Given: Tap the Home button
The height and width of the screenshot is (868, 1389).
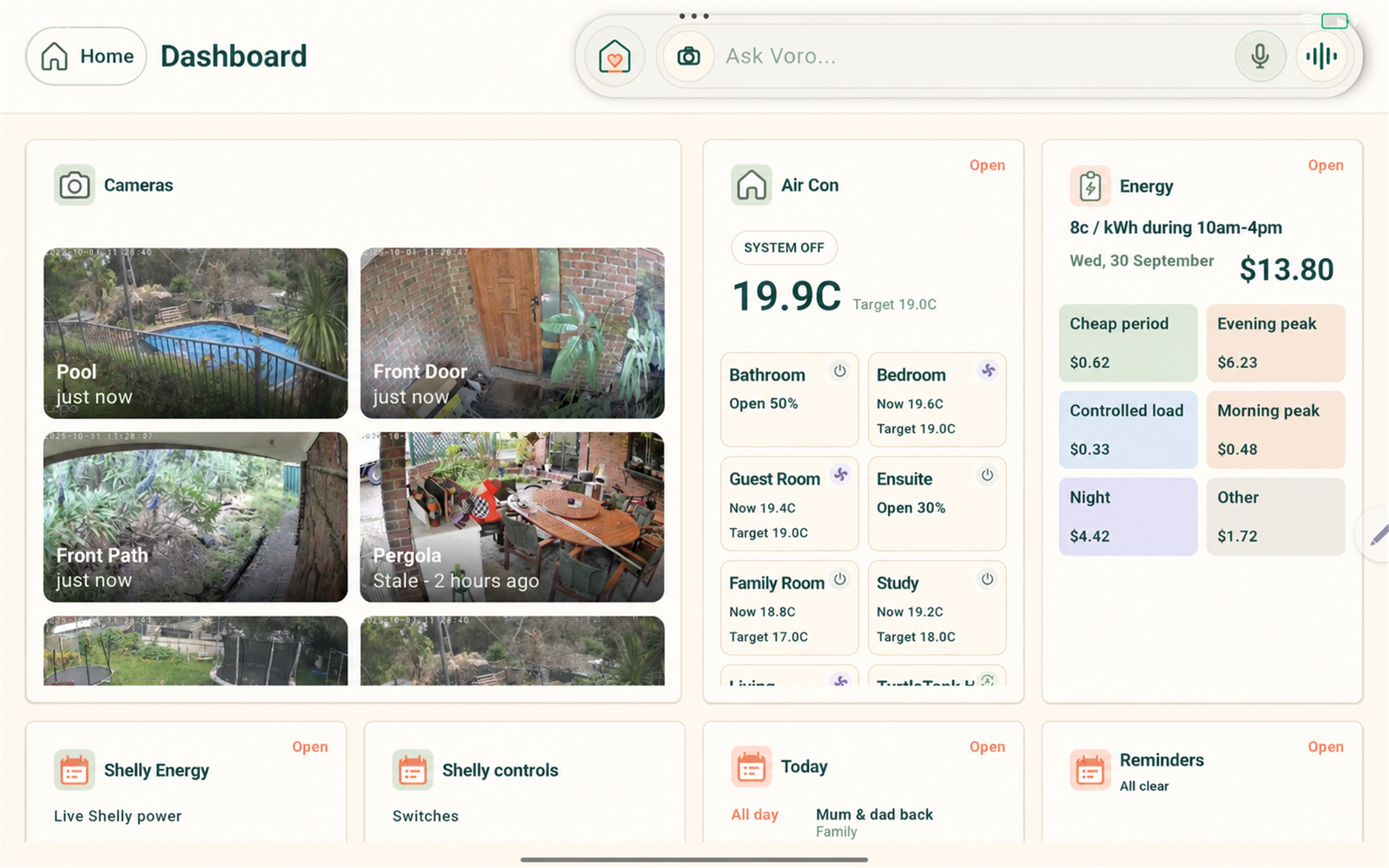Looking at the screenshot, I should (86, 56).
